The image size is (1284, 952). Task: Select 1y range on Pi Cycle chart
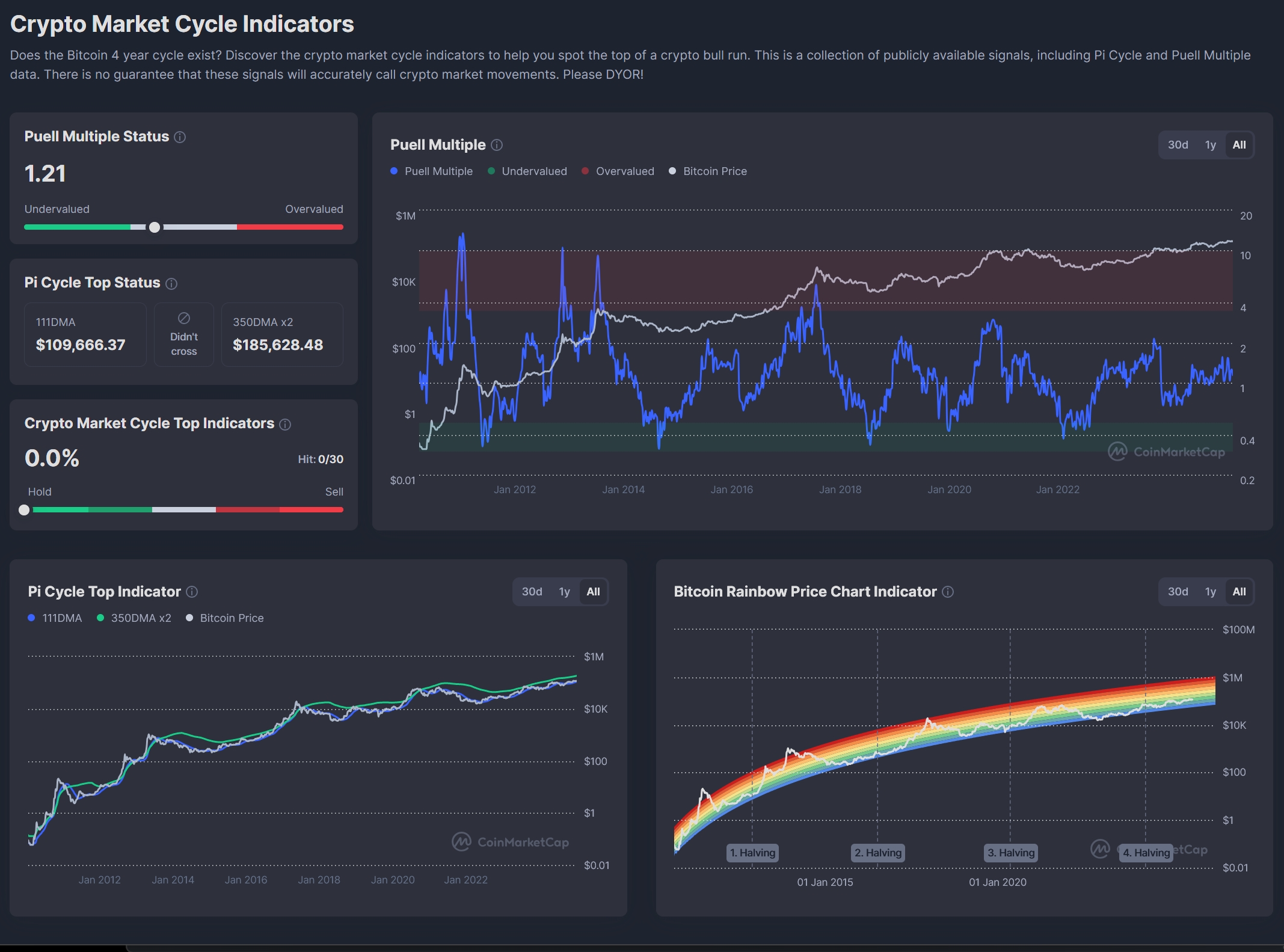564,592
